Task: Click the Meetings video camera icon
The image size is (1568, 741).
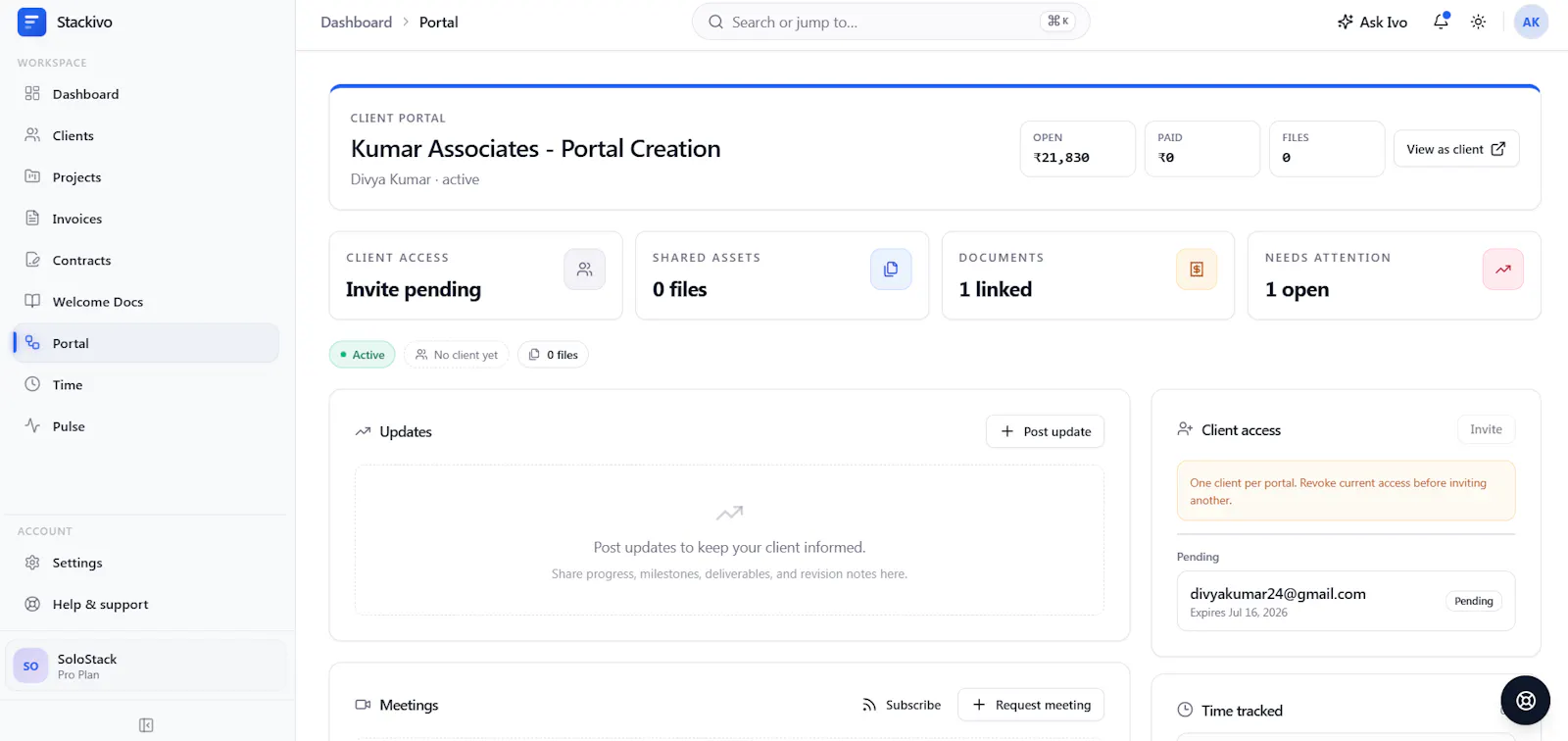Action: coord(363,705)
